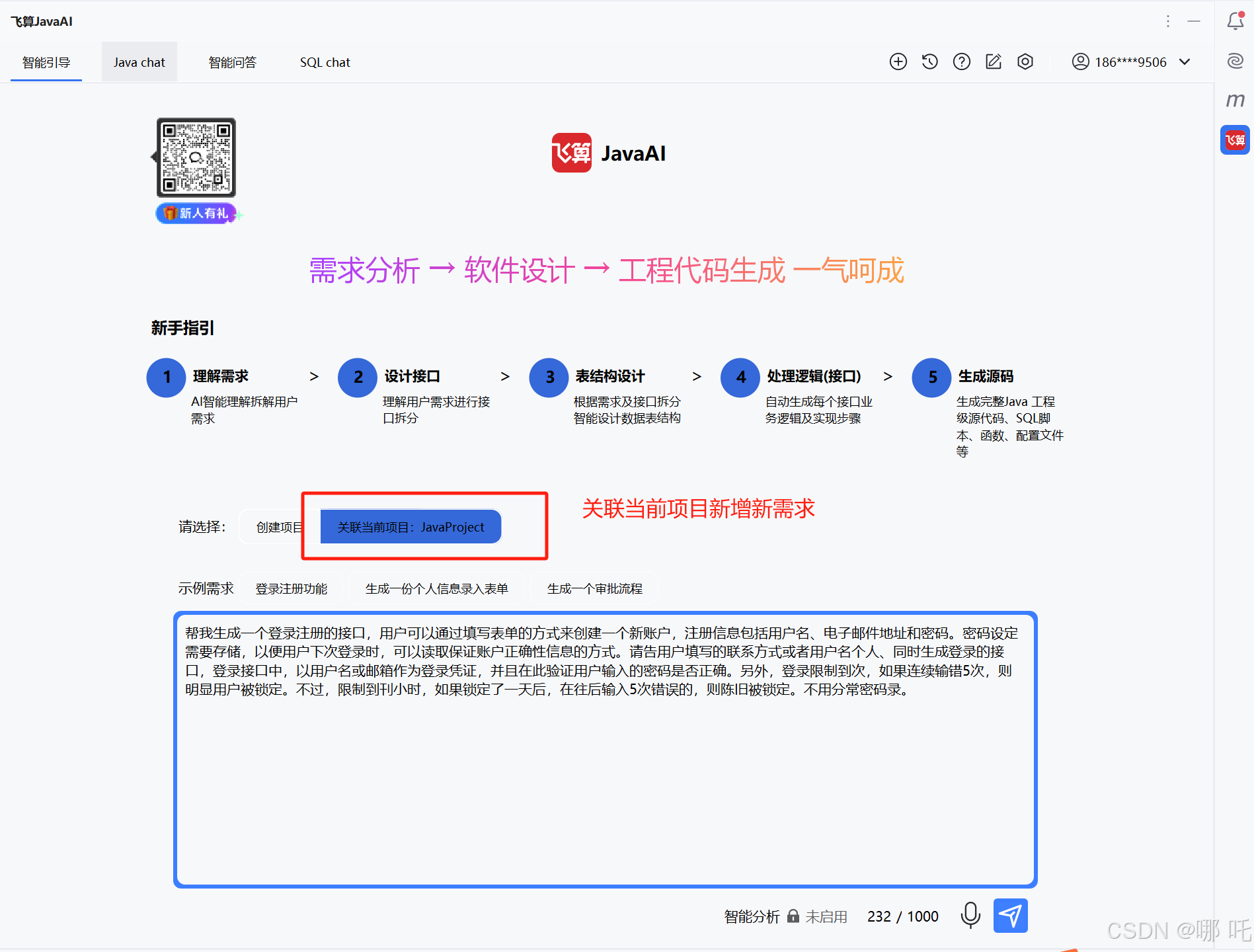Switch to the 智能引导 tab
The image size is (1254, 952).
[46, 62]
